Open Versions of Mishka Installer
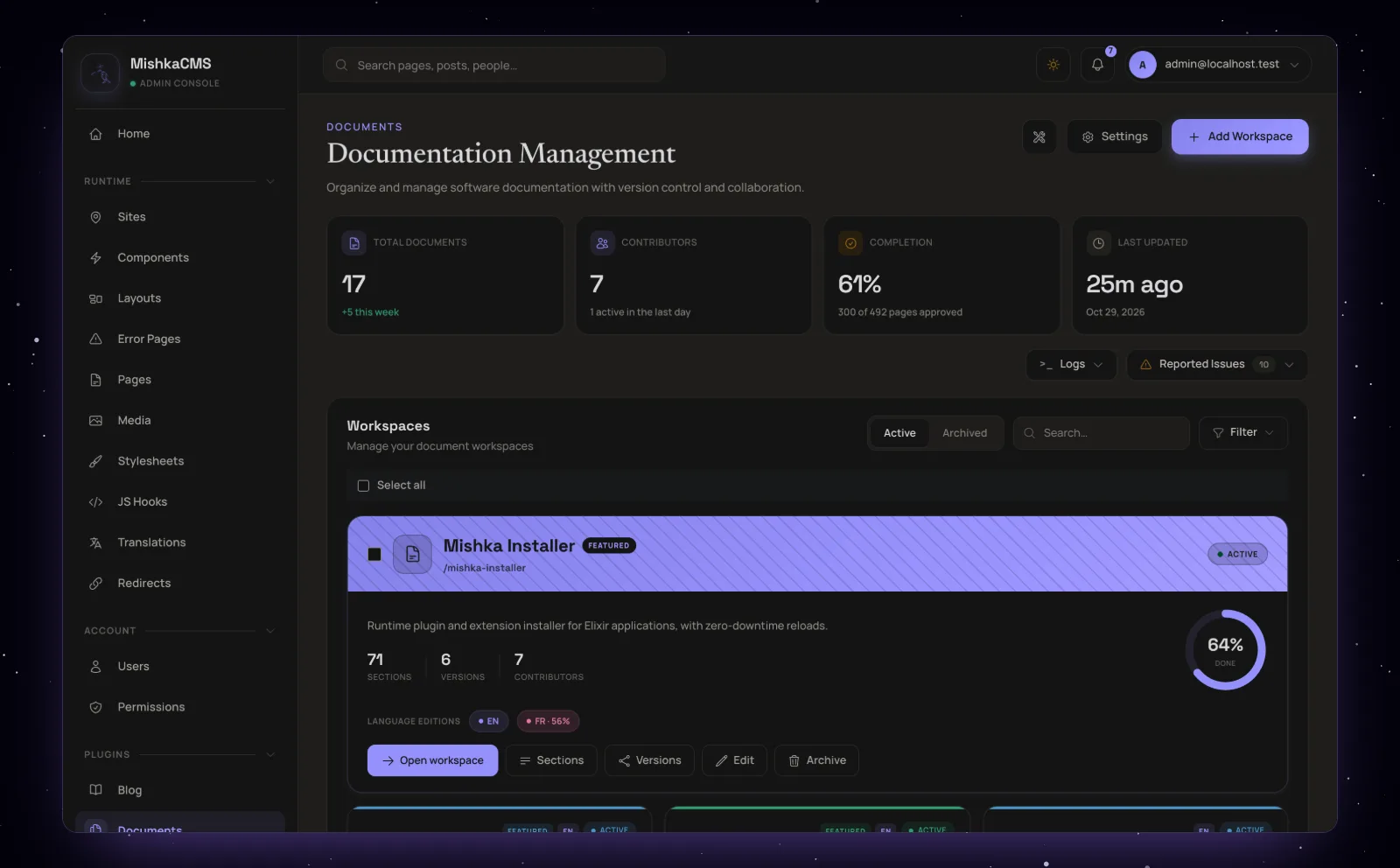Image resolution: width=1400 pixels, height=868 pixels. pos(649,760)
